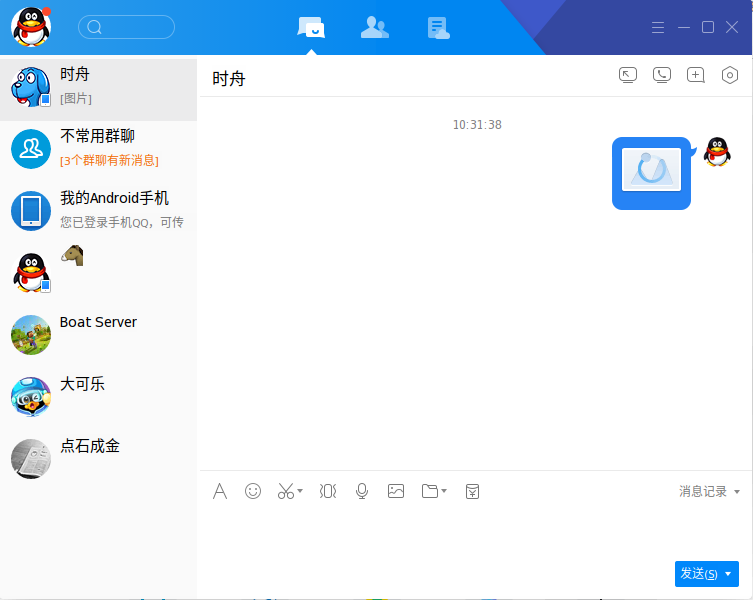Click the search box in header

point(127,27)
